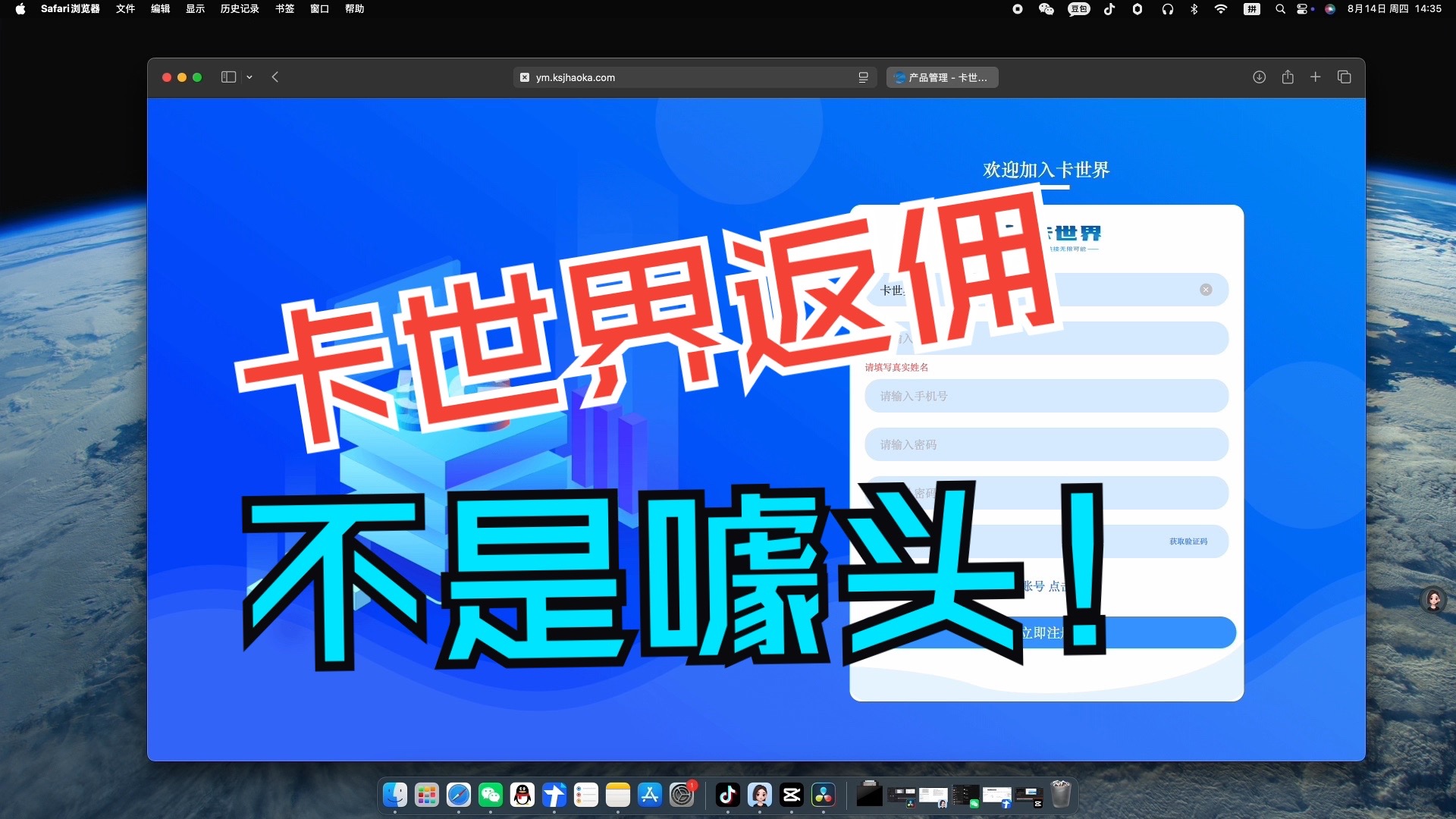Open the Trash in the Dock

(x=1061, y=794)
